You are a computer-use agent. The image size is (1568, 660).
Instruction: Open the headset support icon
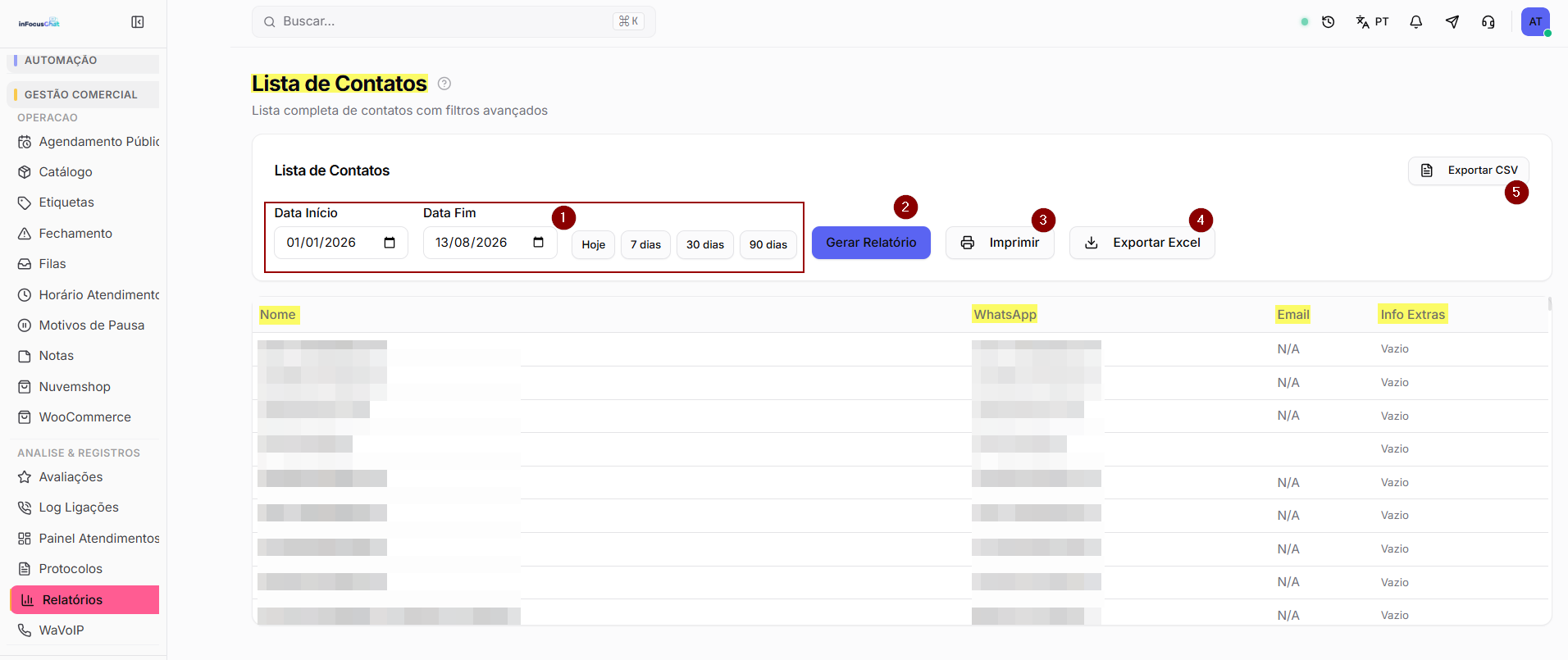[x=1488, y=22]
